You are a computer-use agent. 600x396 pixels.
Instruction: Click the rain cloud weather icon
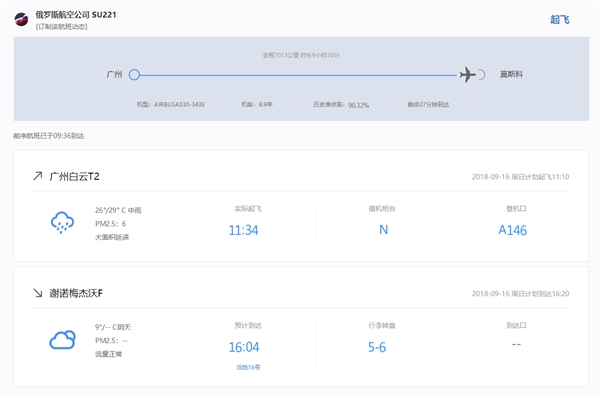[x=62, y=222]
